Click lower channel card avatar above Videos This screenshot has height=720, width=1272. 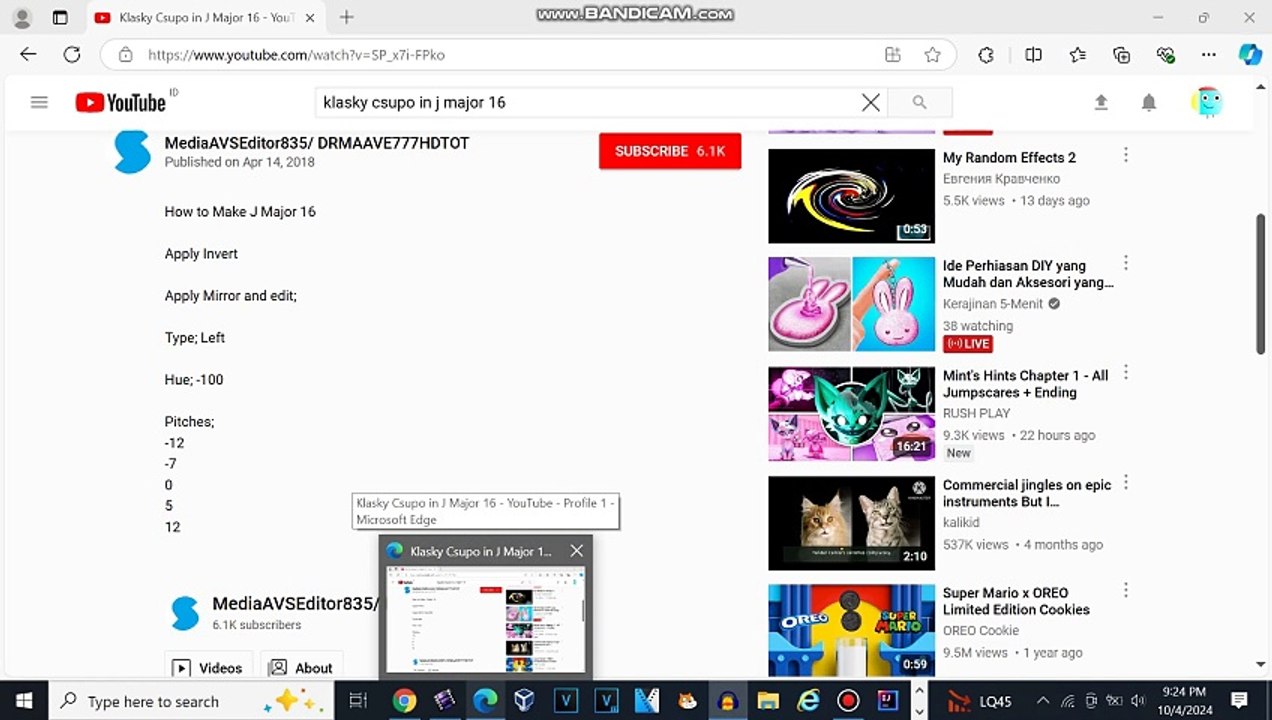point(185,613)
